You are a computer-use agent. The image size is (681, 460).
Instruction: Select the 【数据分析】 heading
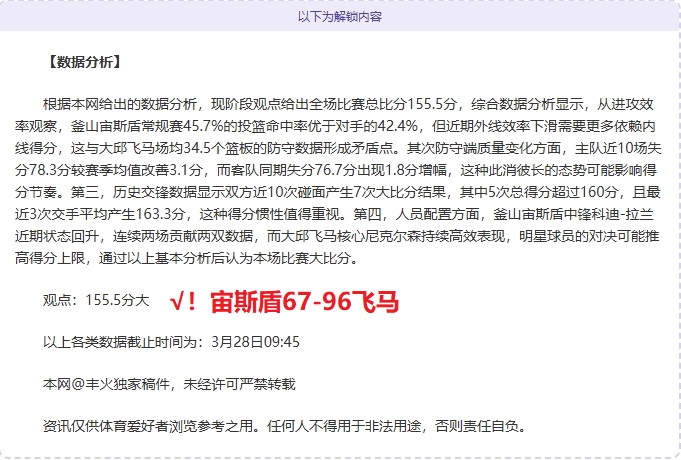[83, 62]
